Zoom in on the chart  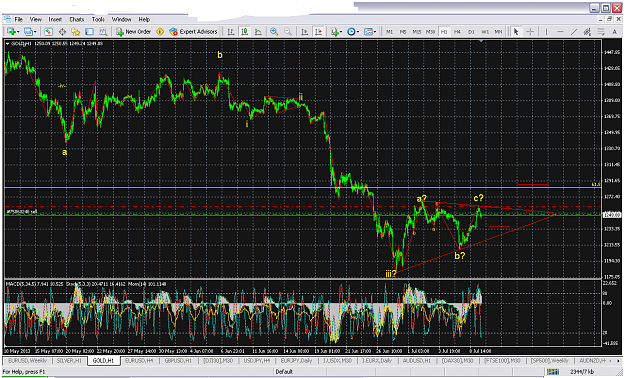coord(274,32)
